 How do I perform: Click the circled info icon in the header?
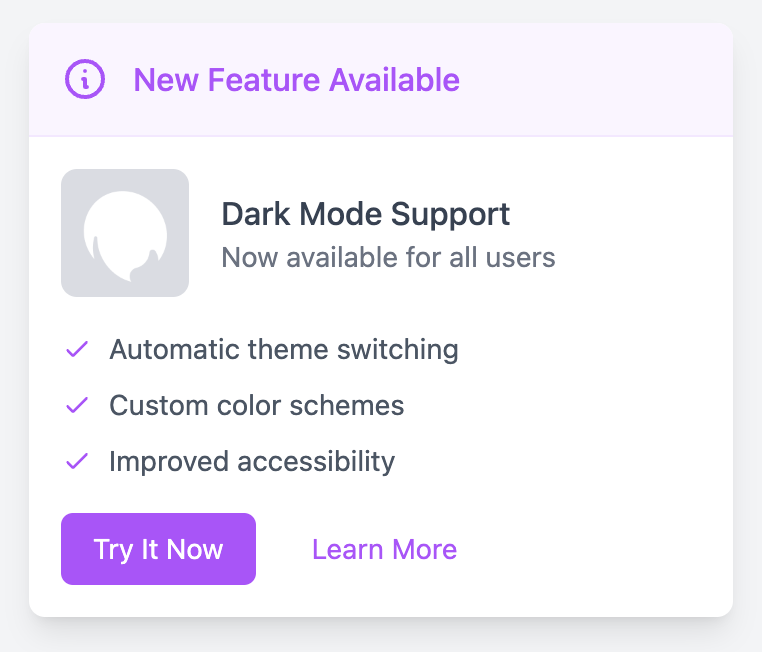(x=85, y=79)
